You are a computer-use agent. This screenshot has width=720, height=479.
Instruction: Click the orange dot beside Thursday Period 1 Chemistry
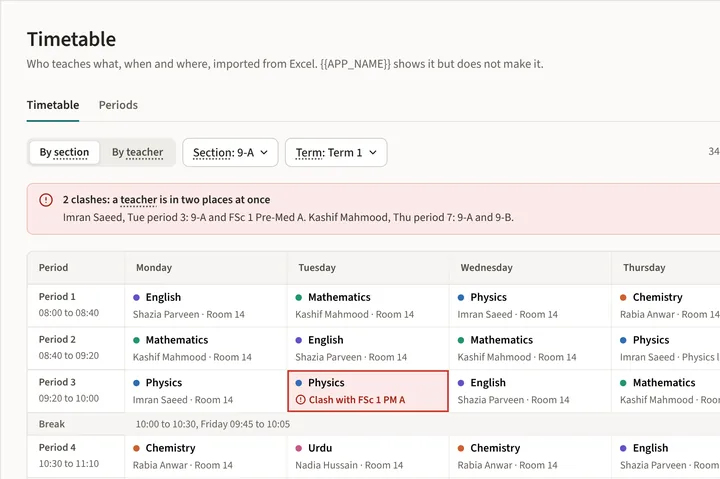tap(623, 298)
